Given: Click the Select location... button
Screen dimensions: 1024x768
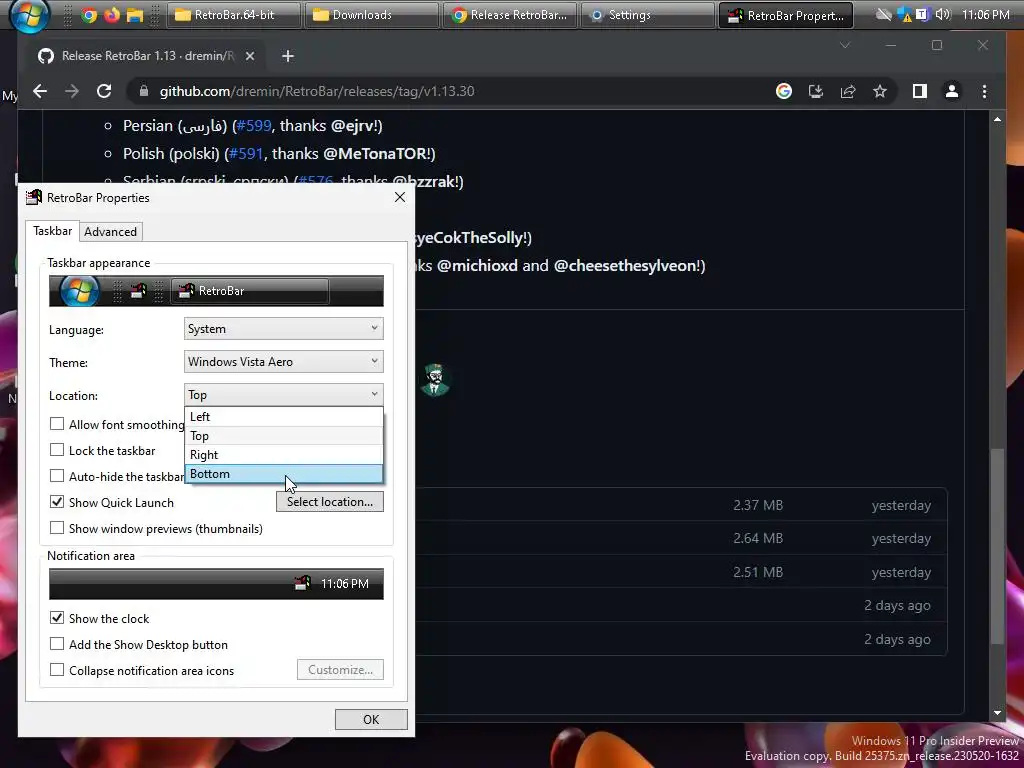Looking at the screenshot, I should (x=330, y=502).
